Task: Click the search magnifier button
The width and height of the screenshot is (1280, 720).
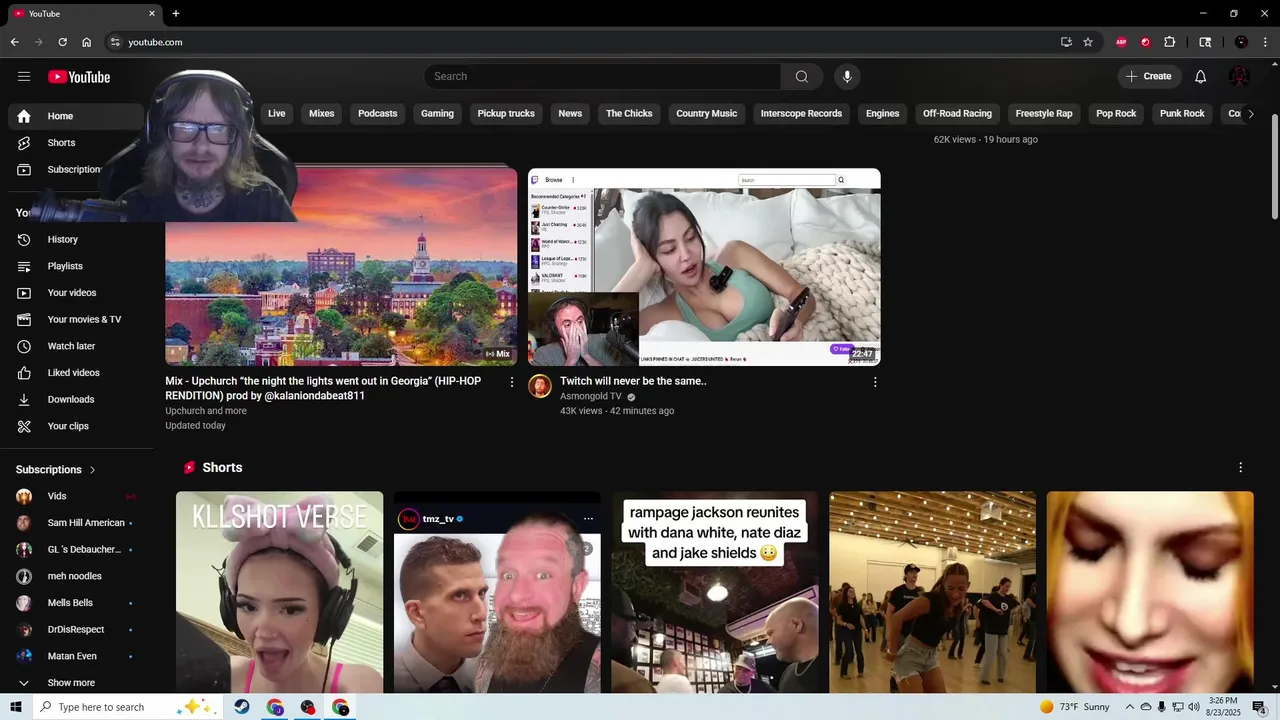Action: (x=802, y=77)
